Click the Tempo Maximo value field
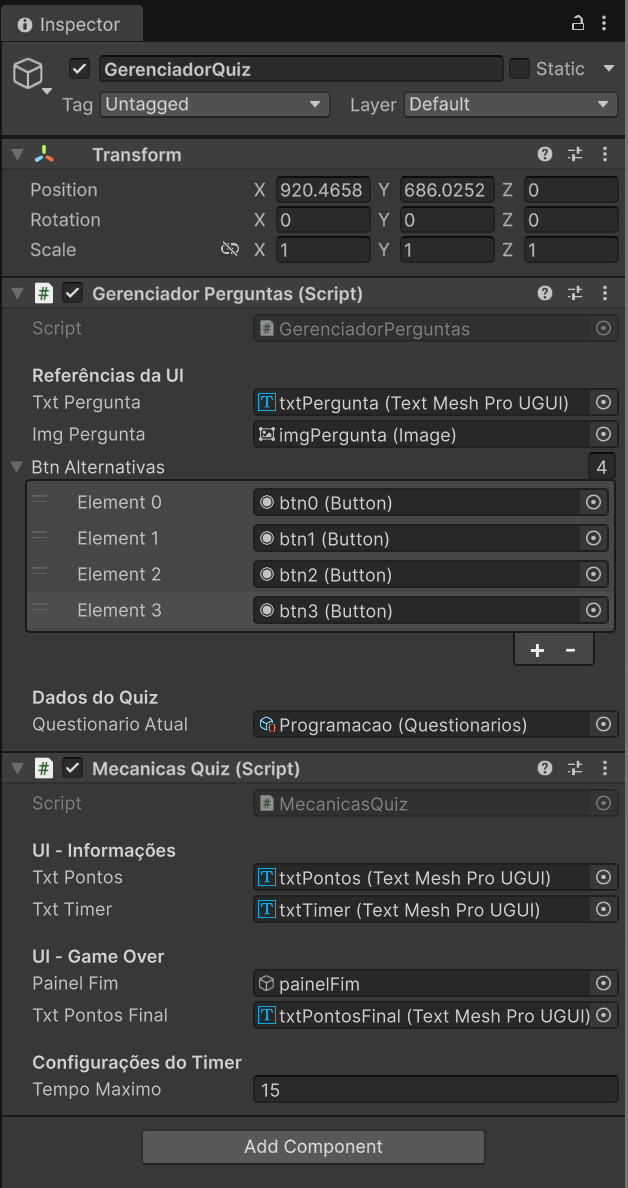This screenshot has height=1188, width=628. coord(435,1090)
